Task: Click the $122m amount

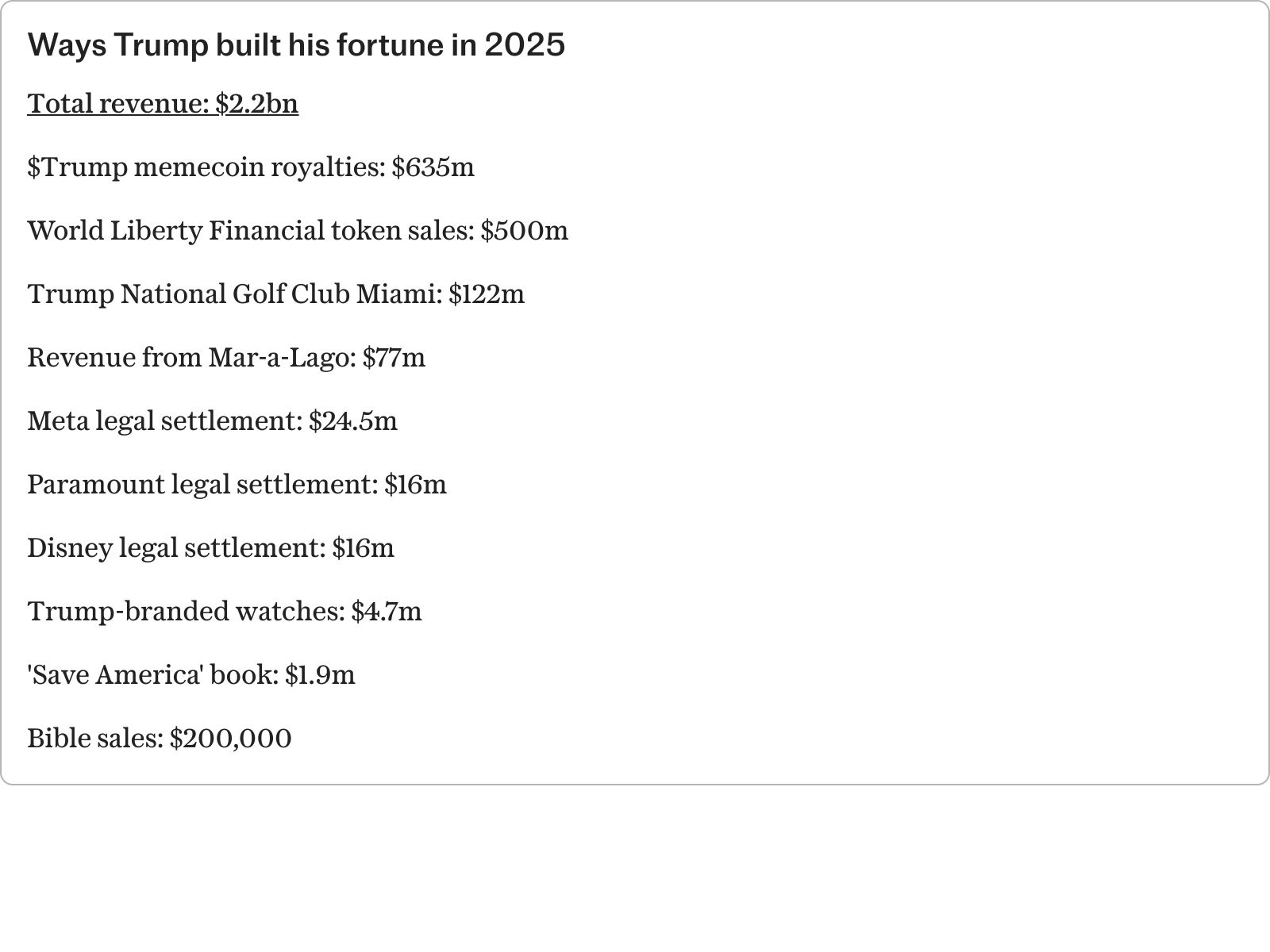Action: (x=487, y=294)
